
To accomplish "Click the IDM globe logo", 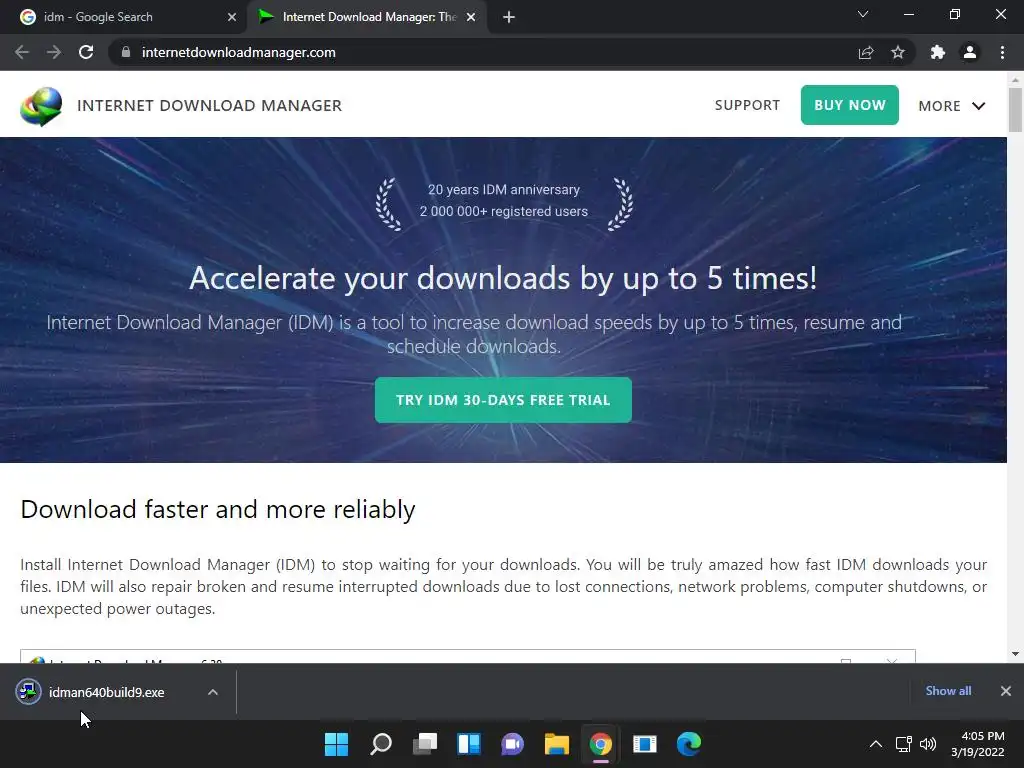I will point(40,106).
